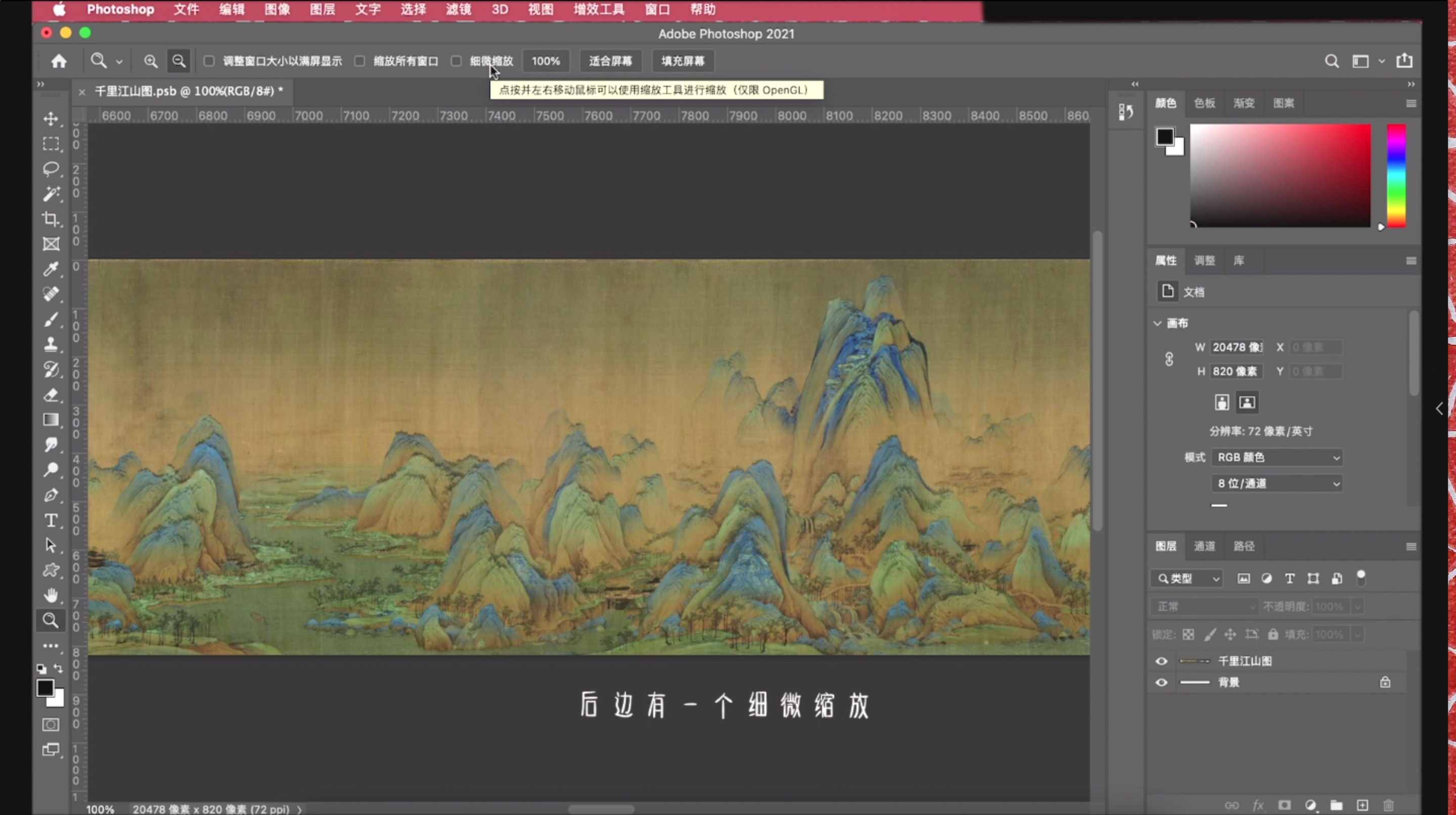
Task: Click Create new layer icon
Action: (1362, 805)
